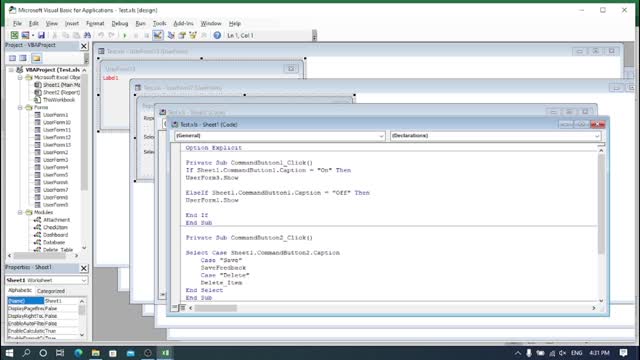This screenshot has height=360, width=640.
Task: Toggle Procedure View button in code window
Action: click(175, 308)
